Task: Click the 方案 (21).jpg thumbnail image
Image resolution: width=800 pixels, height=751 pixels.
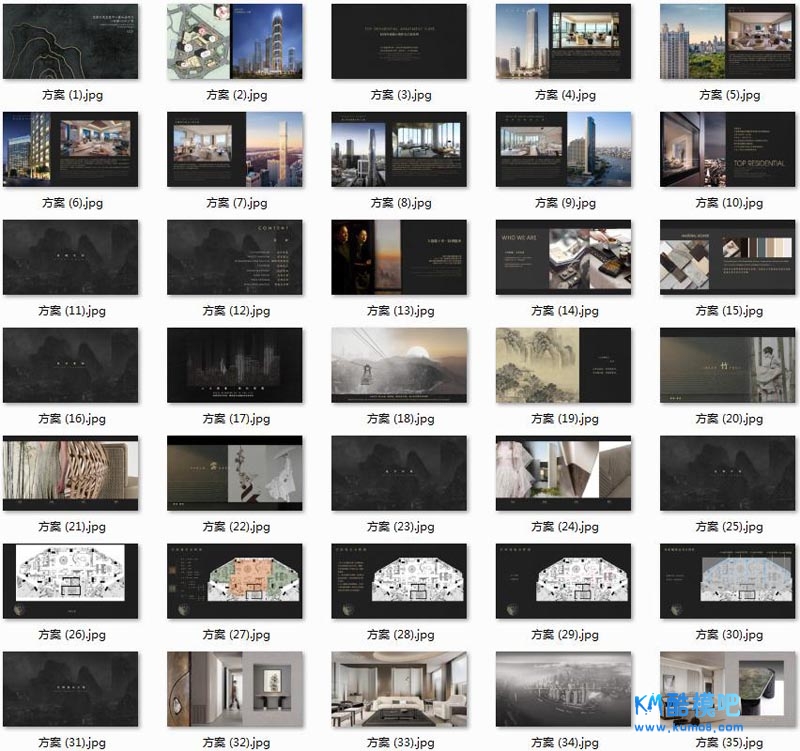Action: coord(71,474)
